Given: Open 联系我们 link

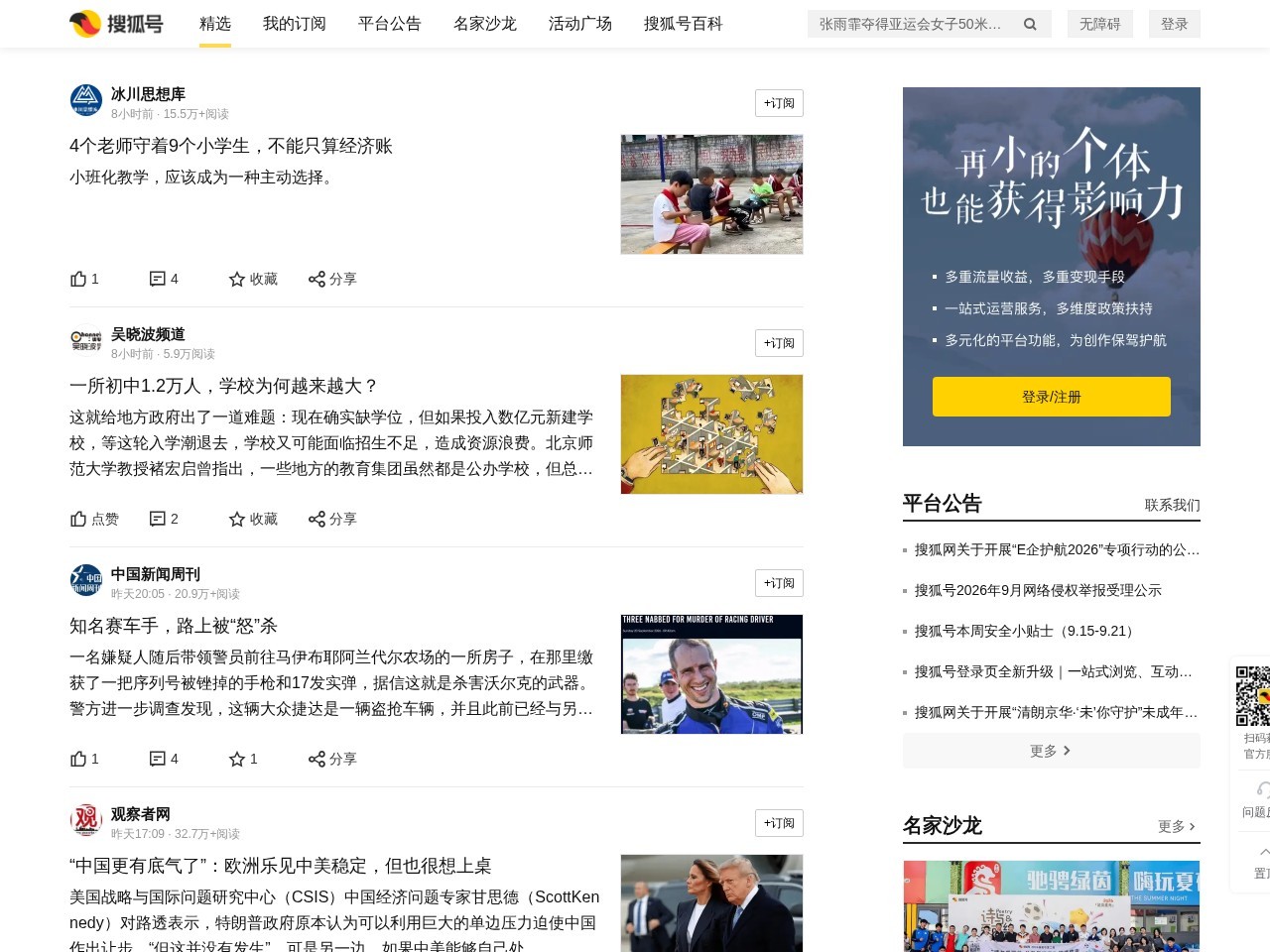Looking at the screenshot, I should click(1173, 505).
